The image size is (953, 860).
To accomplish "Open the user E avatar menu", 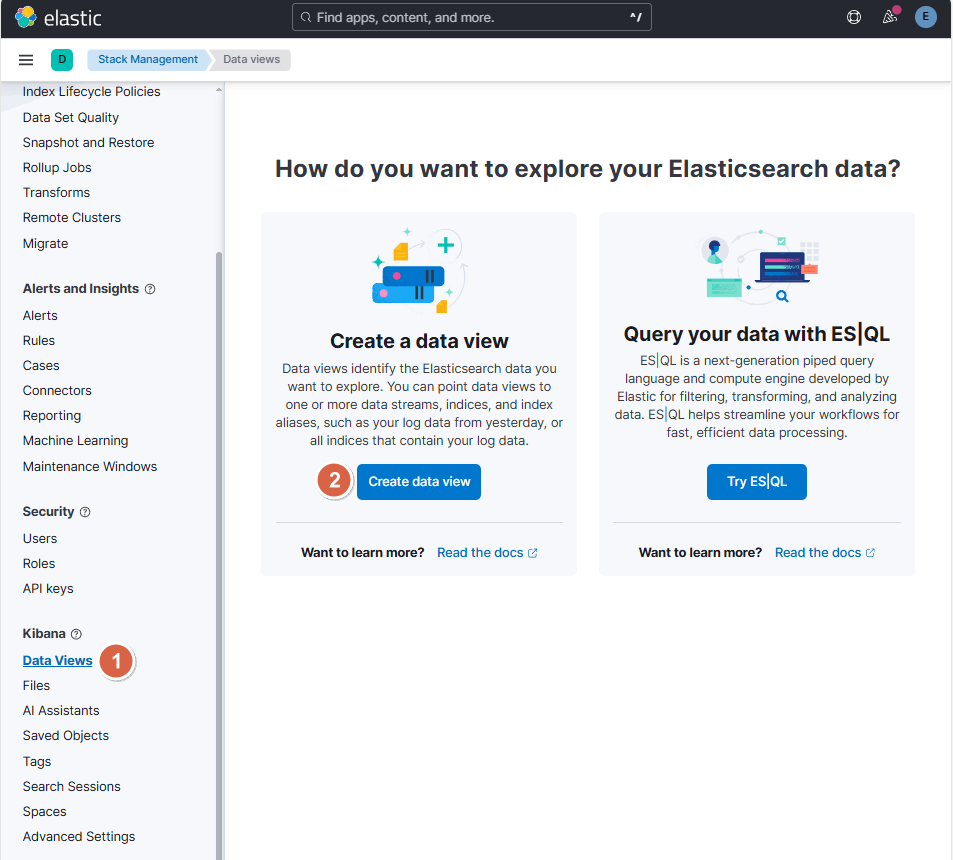I will (926, 17).
